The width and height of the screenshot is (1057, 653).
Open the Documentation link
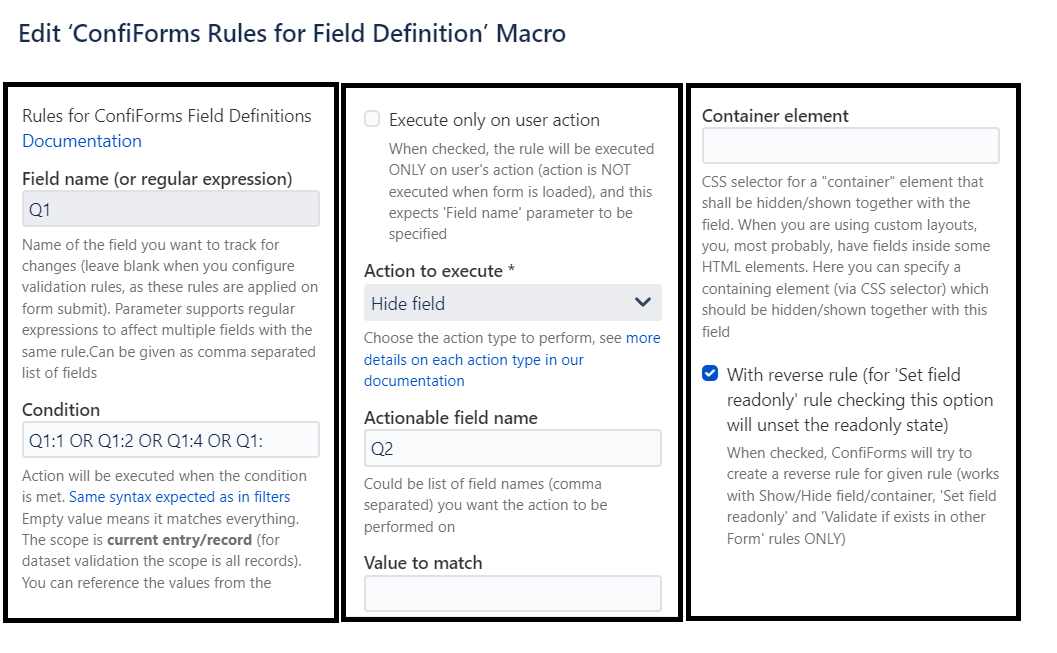pyautogui.click(x=81, y=141)
